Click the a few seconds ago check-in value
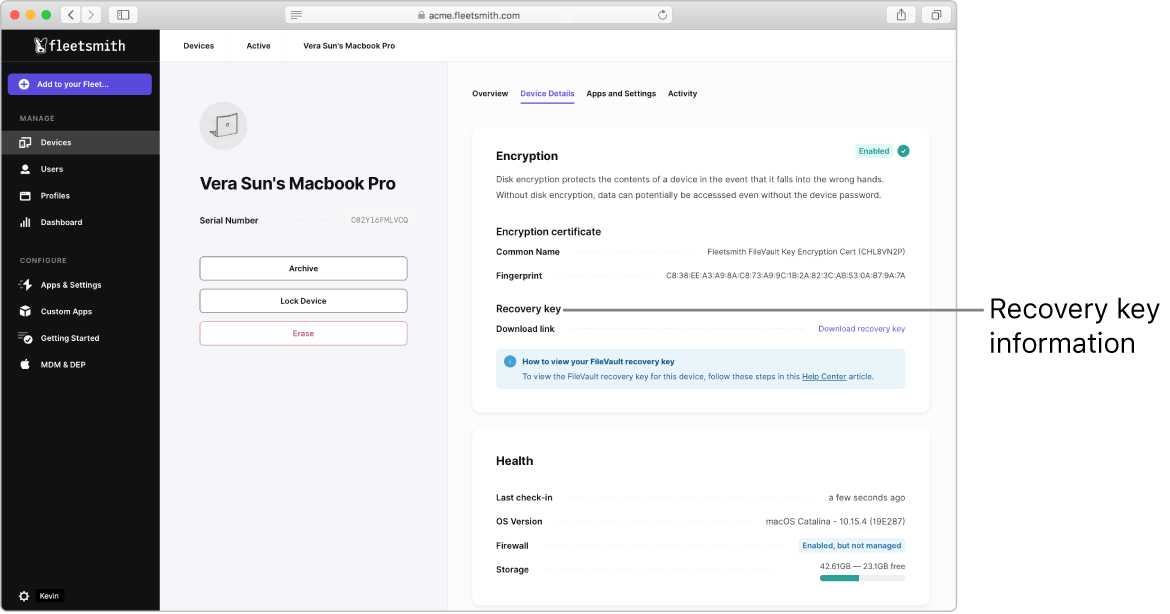Image resolution: width=1170 pixels, height=614 pixels. click(x=867, y=498)
